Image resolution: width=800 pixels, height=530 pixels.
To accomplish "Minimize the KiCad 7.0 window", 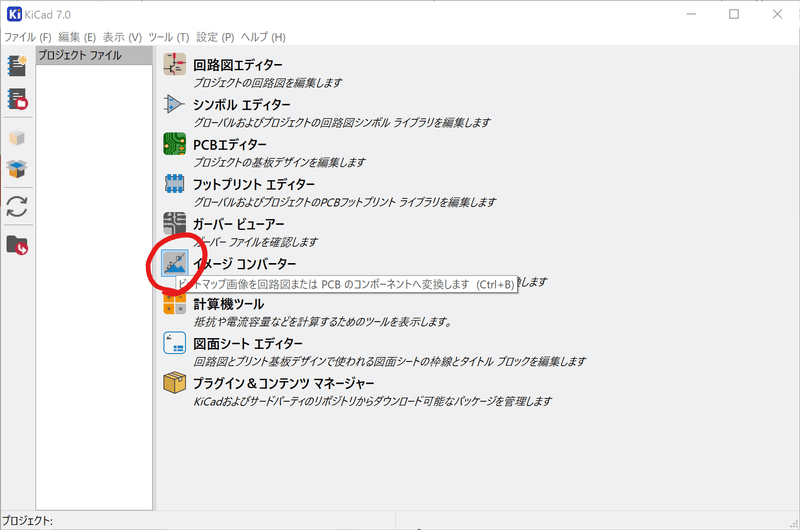I will pos(691,14).
